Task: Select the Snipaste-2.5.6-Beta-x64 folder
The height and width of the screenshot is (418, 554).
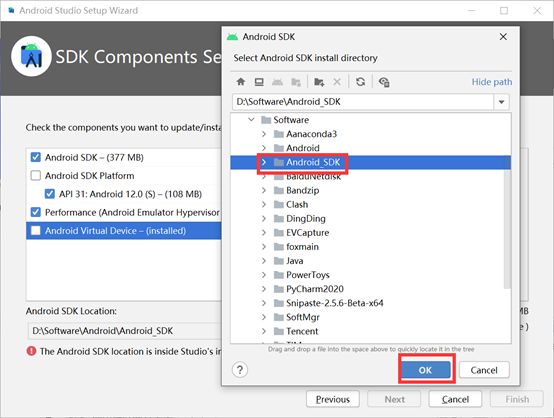Action: tap(334, 303)
